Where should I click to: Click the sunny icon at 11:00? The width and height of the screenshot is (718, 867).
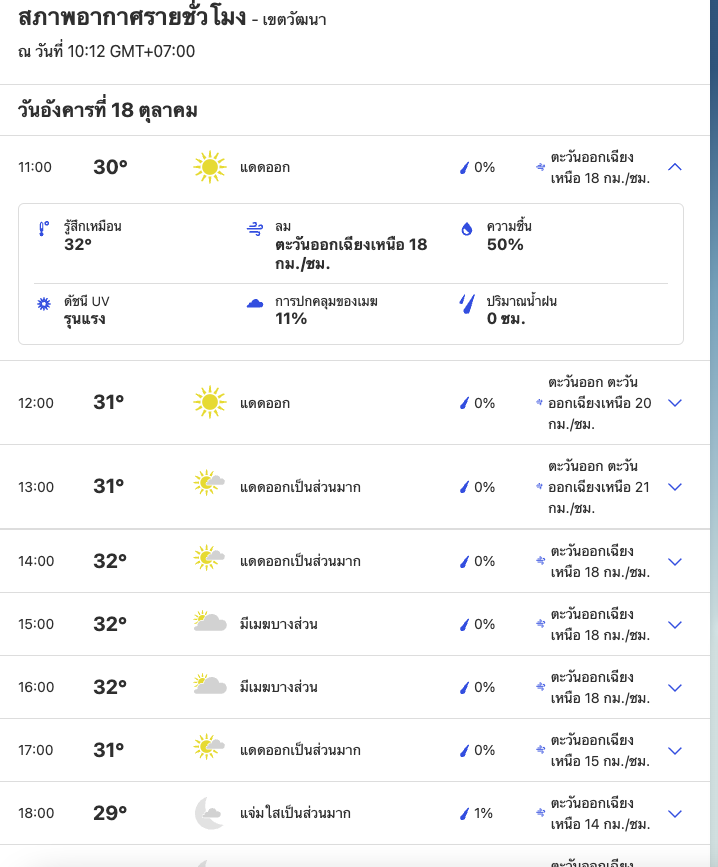[x=209, y=167]
